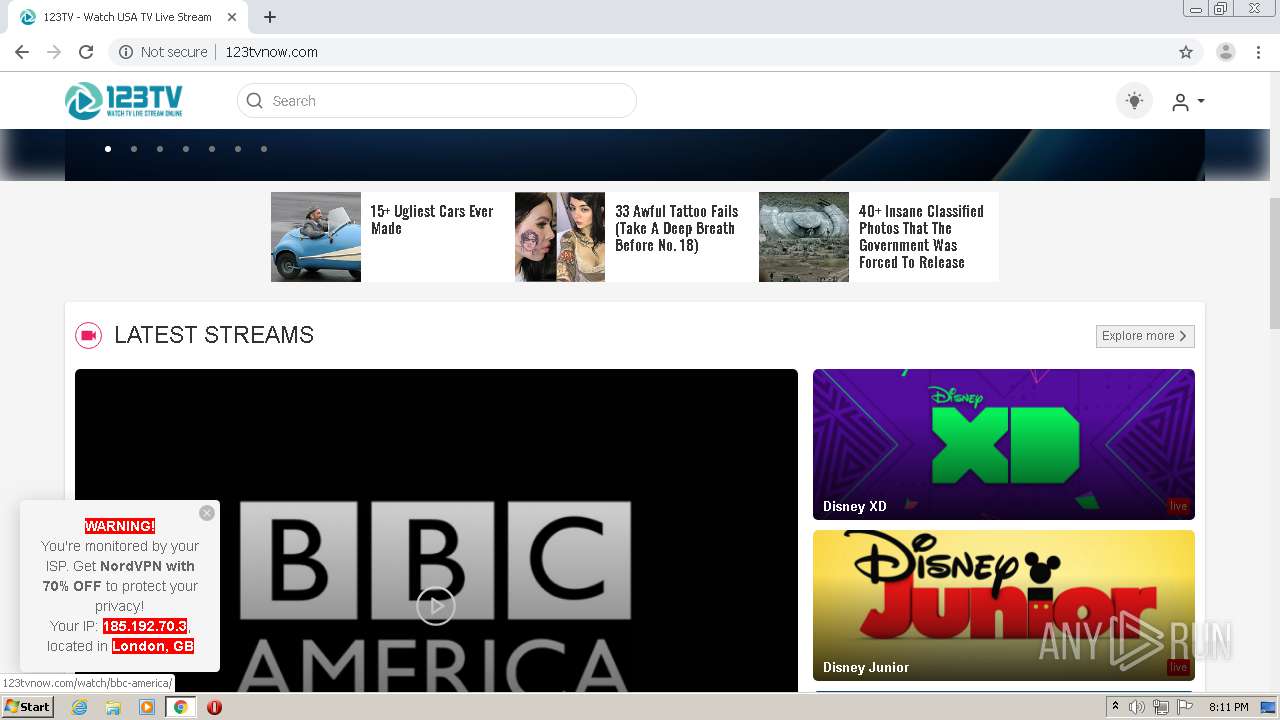This screenshot has height=720, width=1280.
Task: Open the 15+ Ugliest Cars ad thumbnail
Action: (x=316, y=237)
